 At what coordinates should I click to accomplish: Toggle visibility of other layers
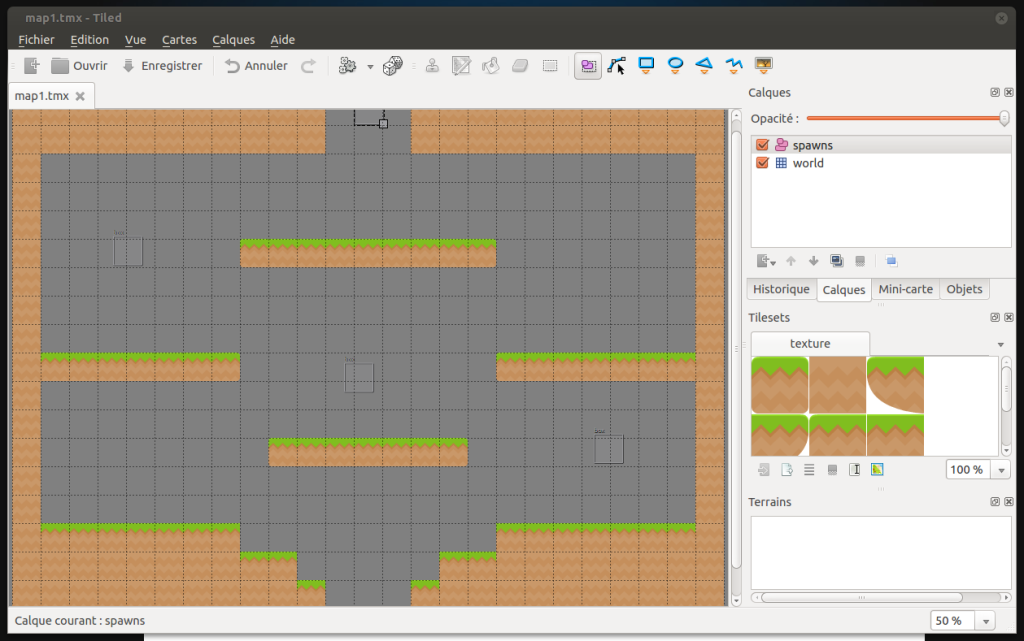(x=891, y=261)
